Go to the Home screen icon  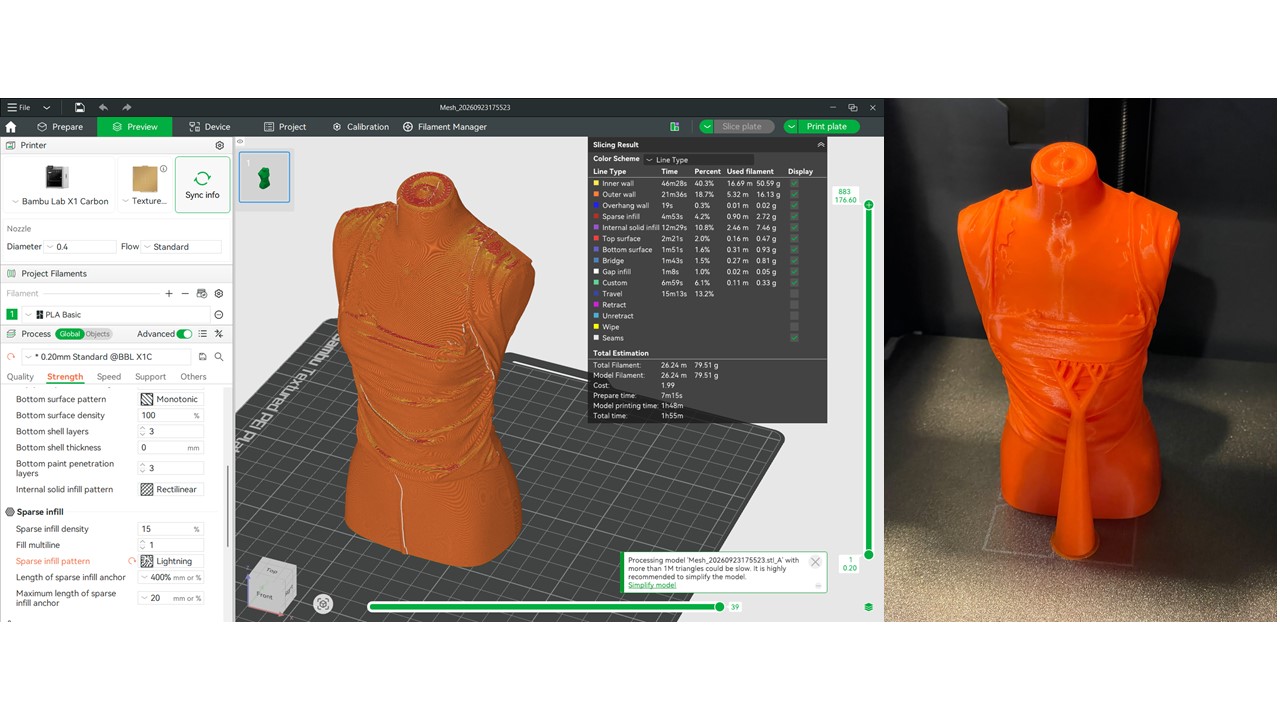(x=11, y=127)
